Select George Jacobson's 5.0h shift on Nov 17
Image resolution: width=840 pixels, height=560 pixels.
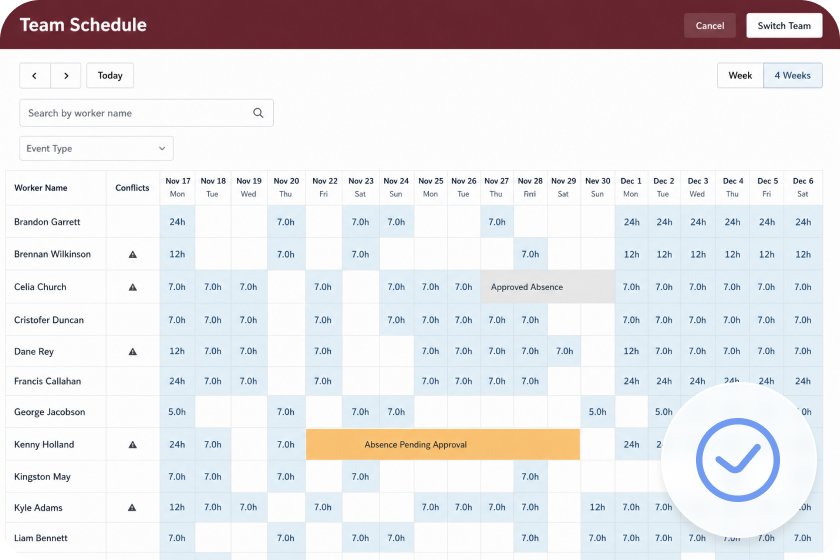(x=177, y=412)
